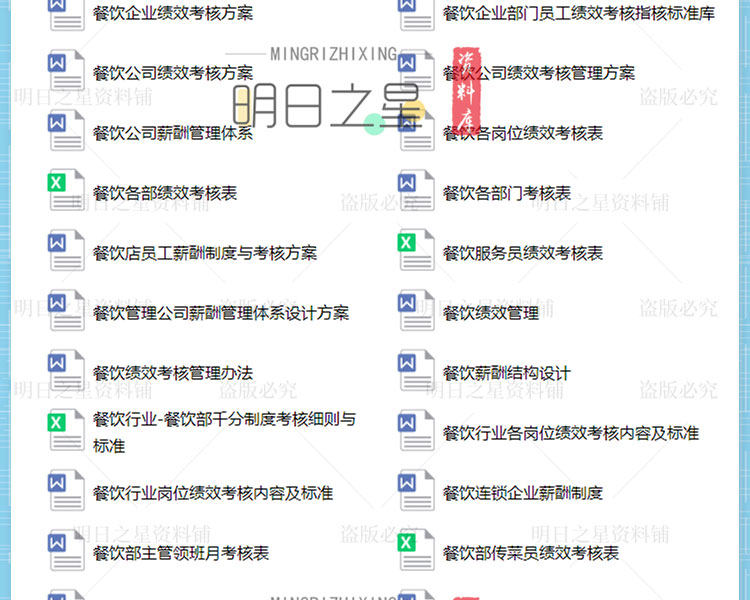Screen dimensions: 750x600
Task: Select the Word icon for 餐饮管理公司薪酬管理体系设计方案
Action: [66, 310]
